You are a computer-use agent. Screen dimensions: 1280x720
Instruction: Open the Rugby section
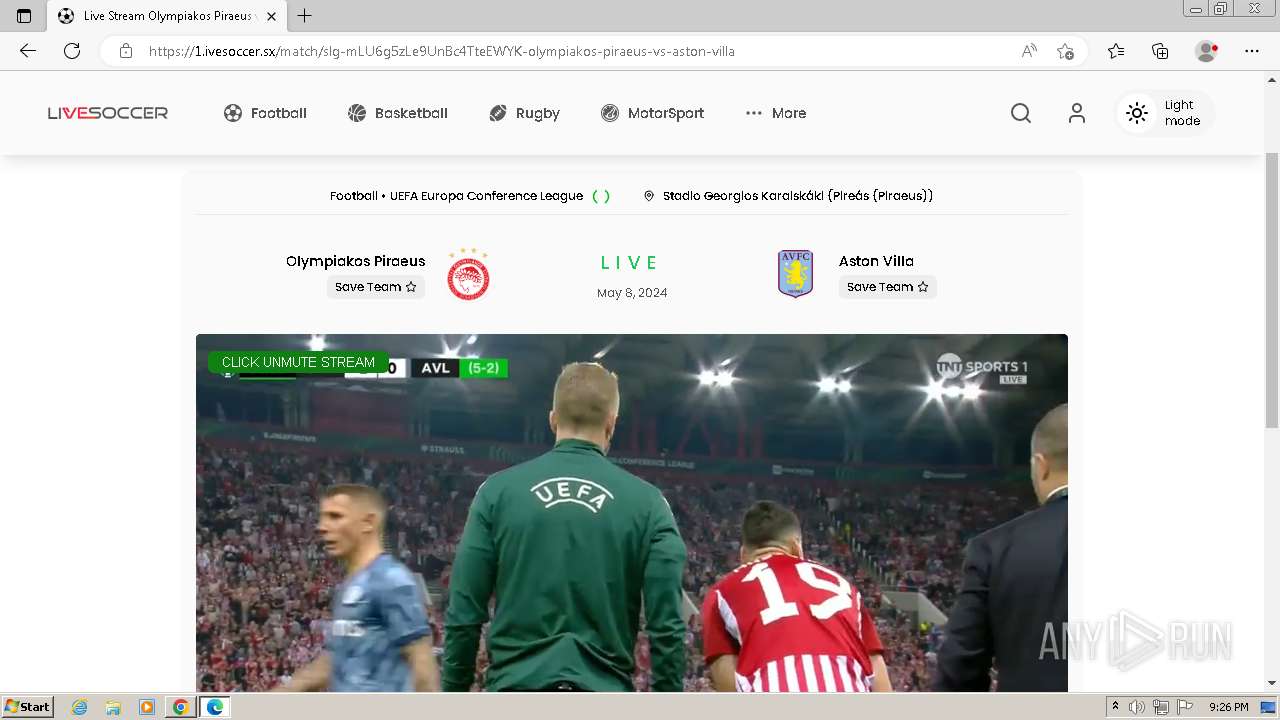point(524,113)
